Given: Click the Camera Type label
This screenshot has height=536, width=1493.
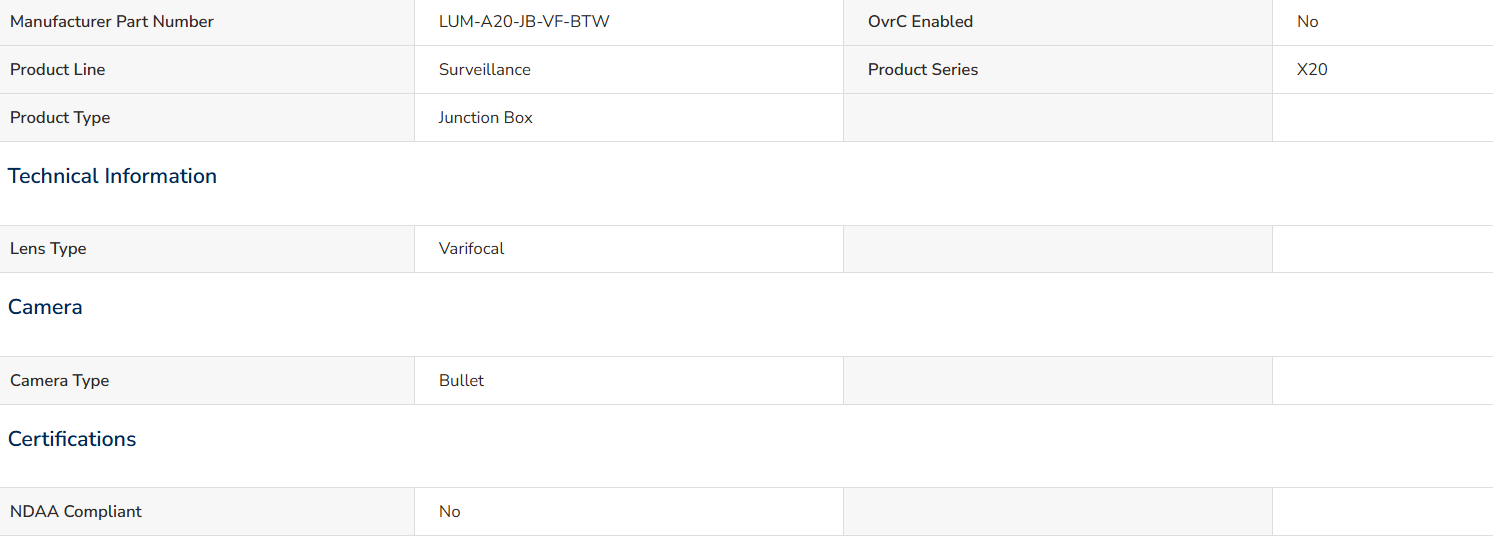Looking at the screenshot, I should pos(59,380).
